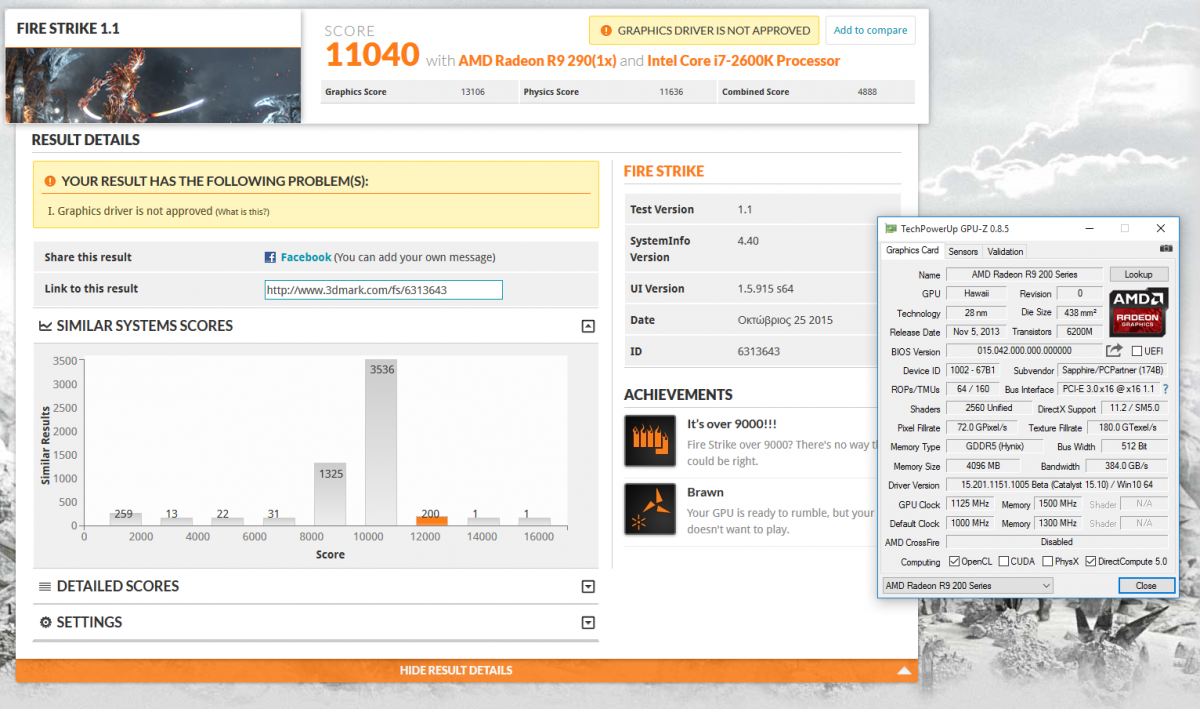
Task: Click the Default Clock 1000 MHz value
Action: [971, 523]
